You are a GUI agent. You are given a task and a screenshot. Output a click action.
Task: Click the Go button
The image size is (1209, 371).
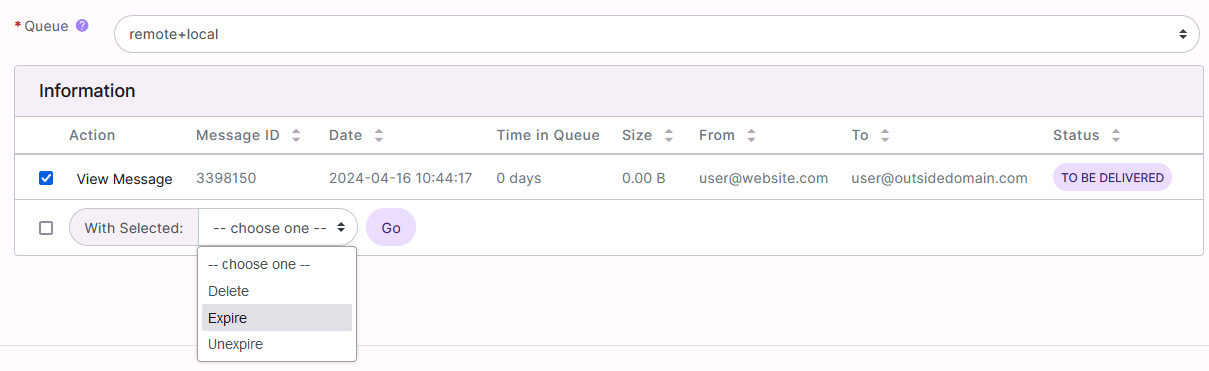point(391,228)
